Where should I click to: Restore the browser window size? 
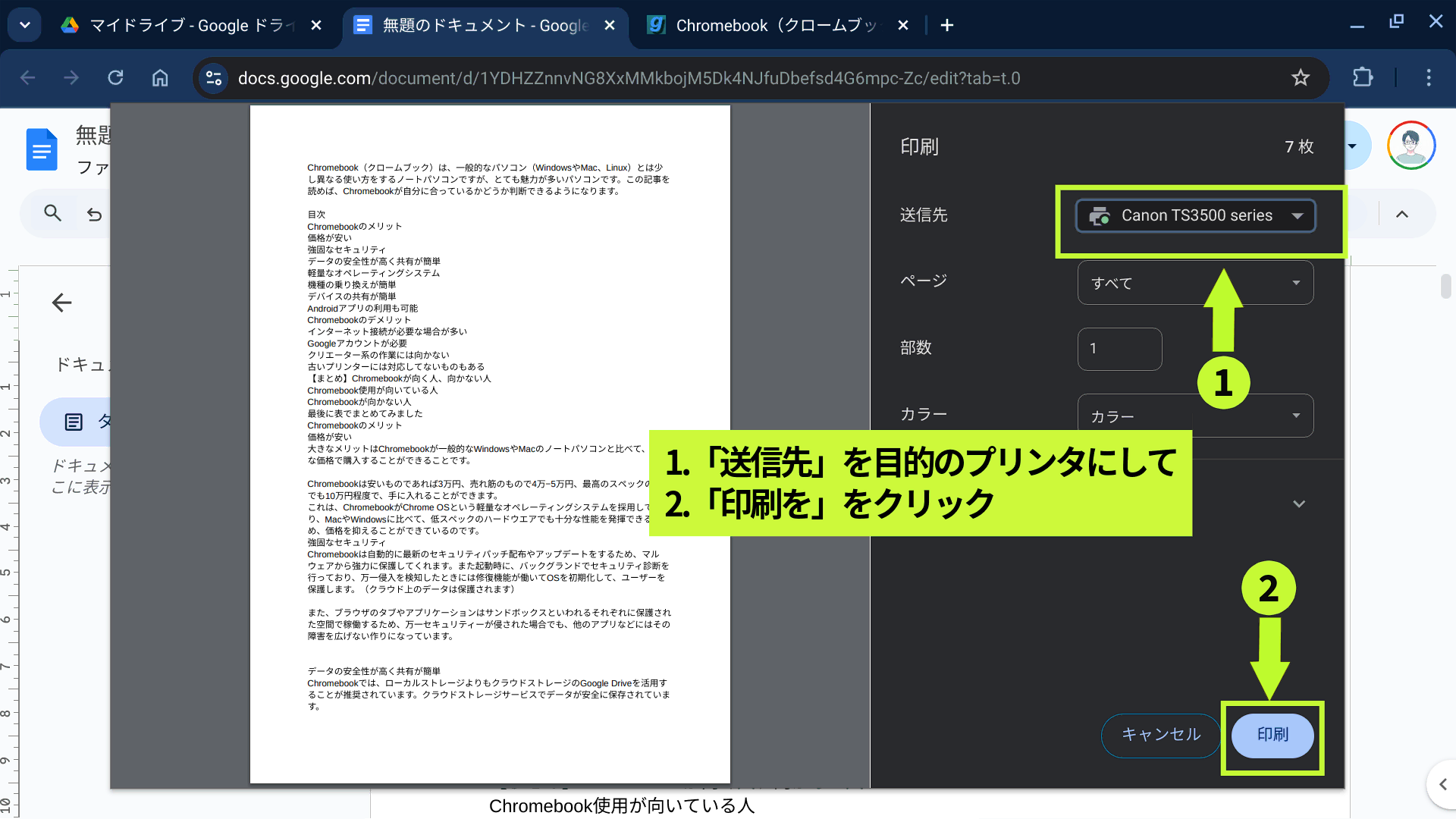point(1396,22)
